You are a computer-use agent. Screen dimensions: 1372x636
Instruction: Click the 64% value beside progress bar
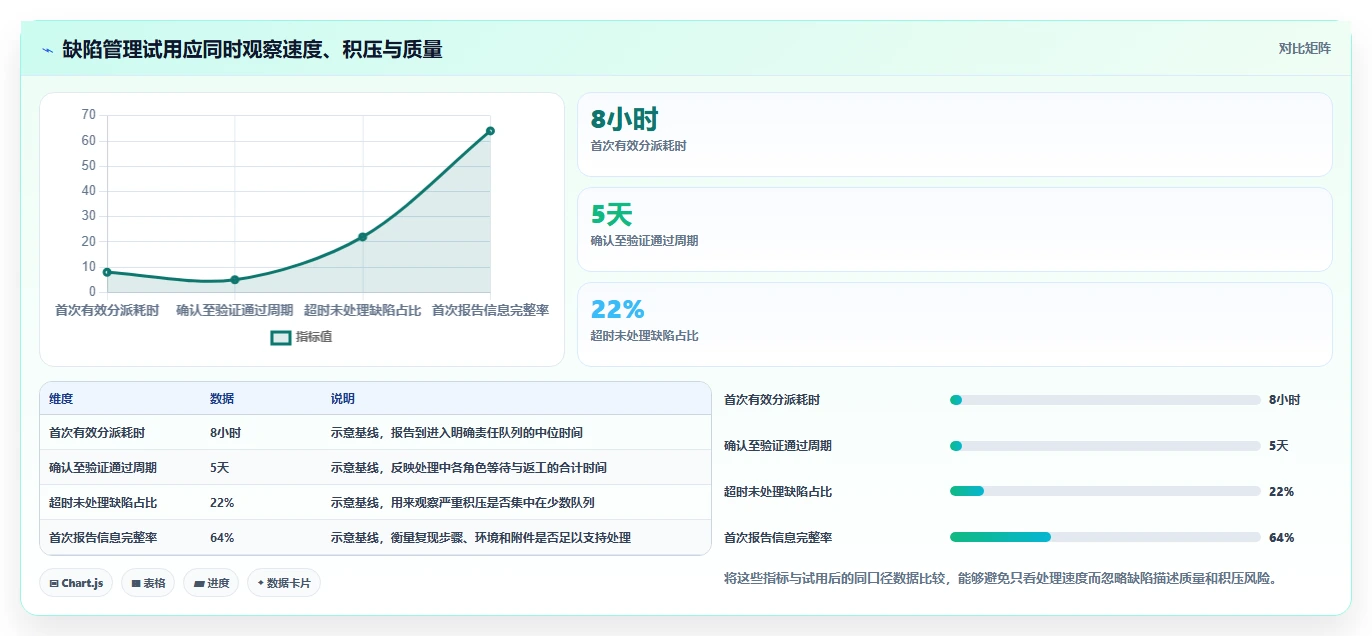pos(1281,538)
